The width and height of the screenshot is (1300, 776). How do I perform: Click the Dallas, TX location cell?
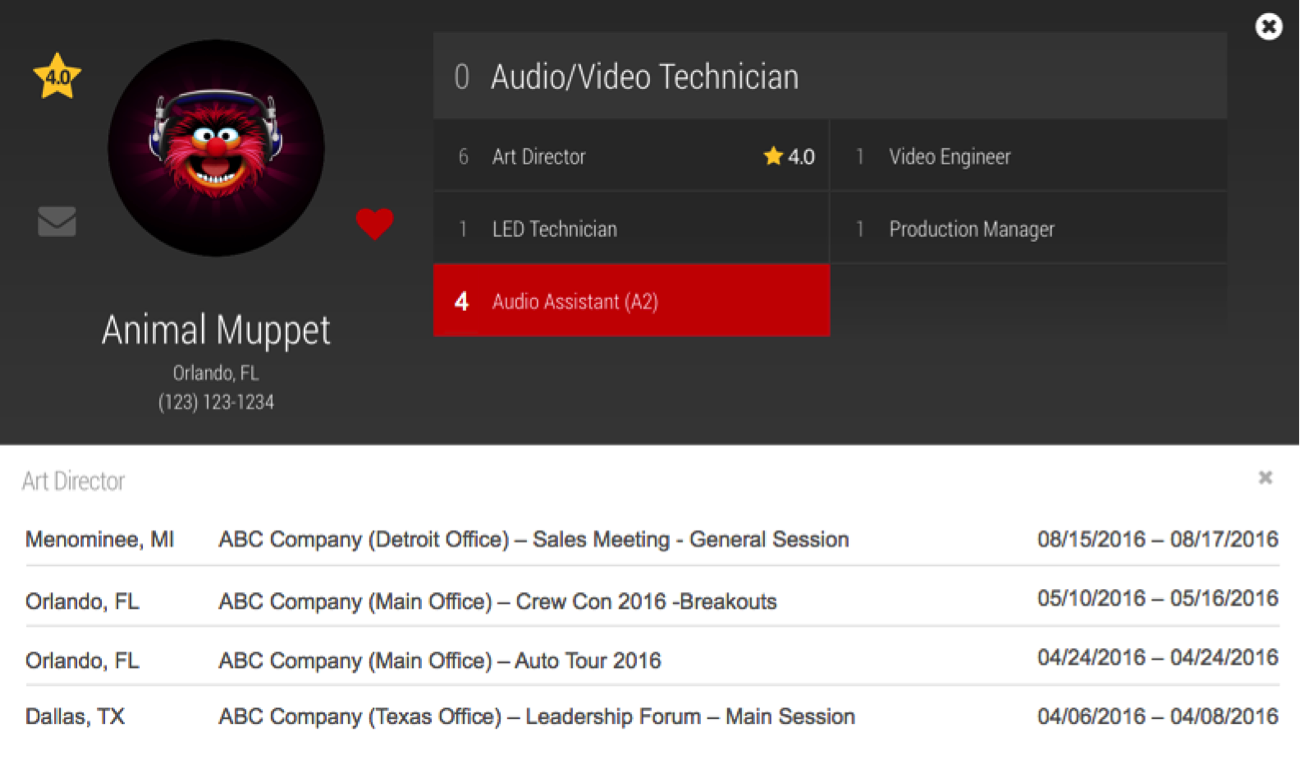(x=75, y=717)
